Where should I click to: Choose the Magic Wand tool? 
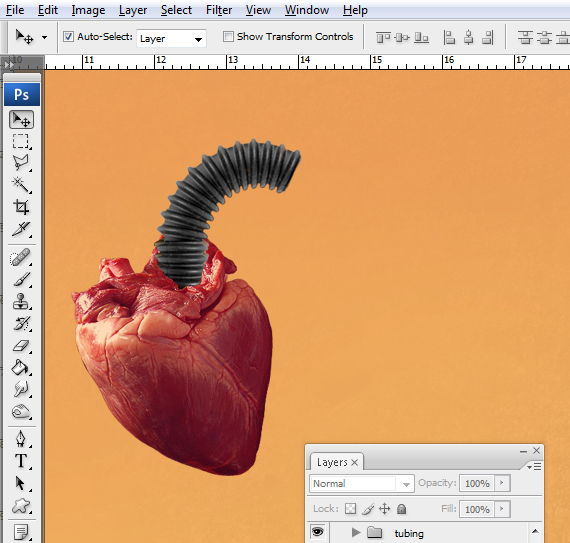tap(21, 185)
